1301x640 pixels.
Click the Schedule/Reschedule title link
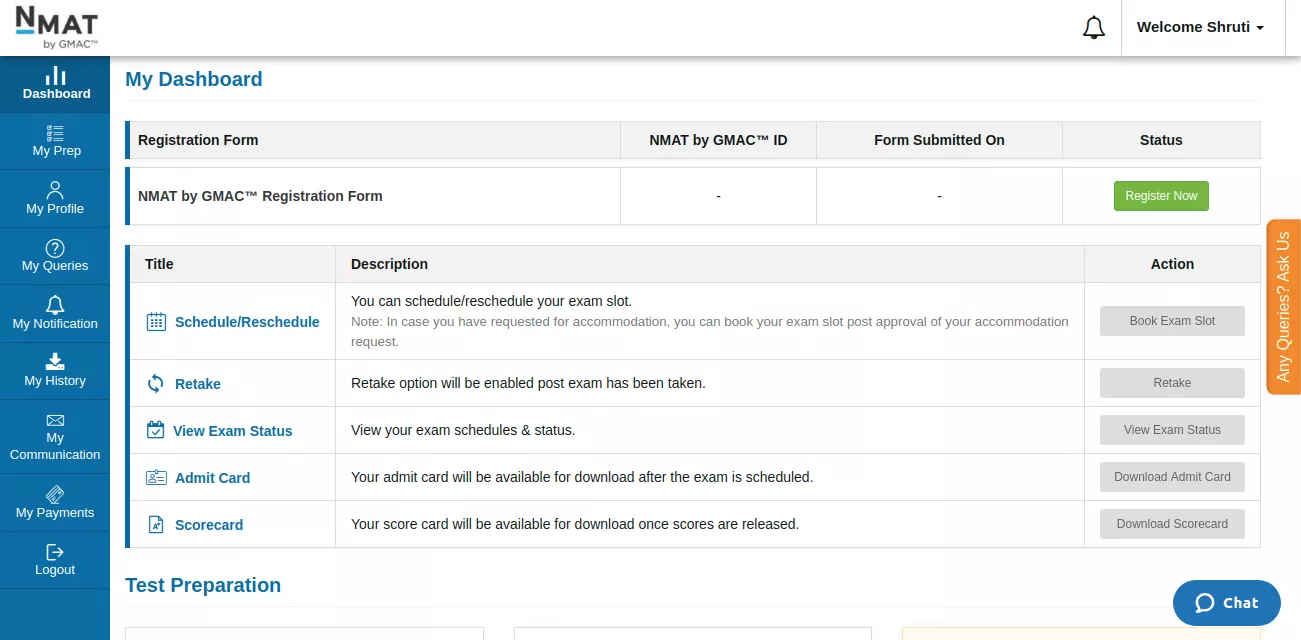click(x=247, y=322)
